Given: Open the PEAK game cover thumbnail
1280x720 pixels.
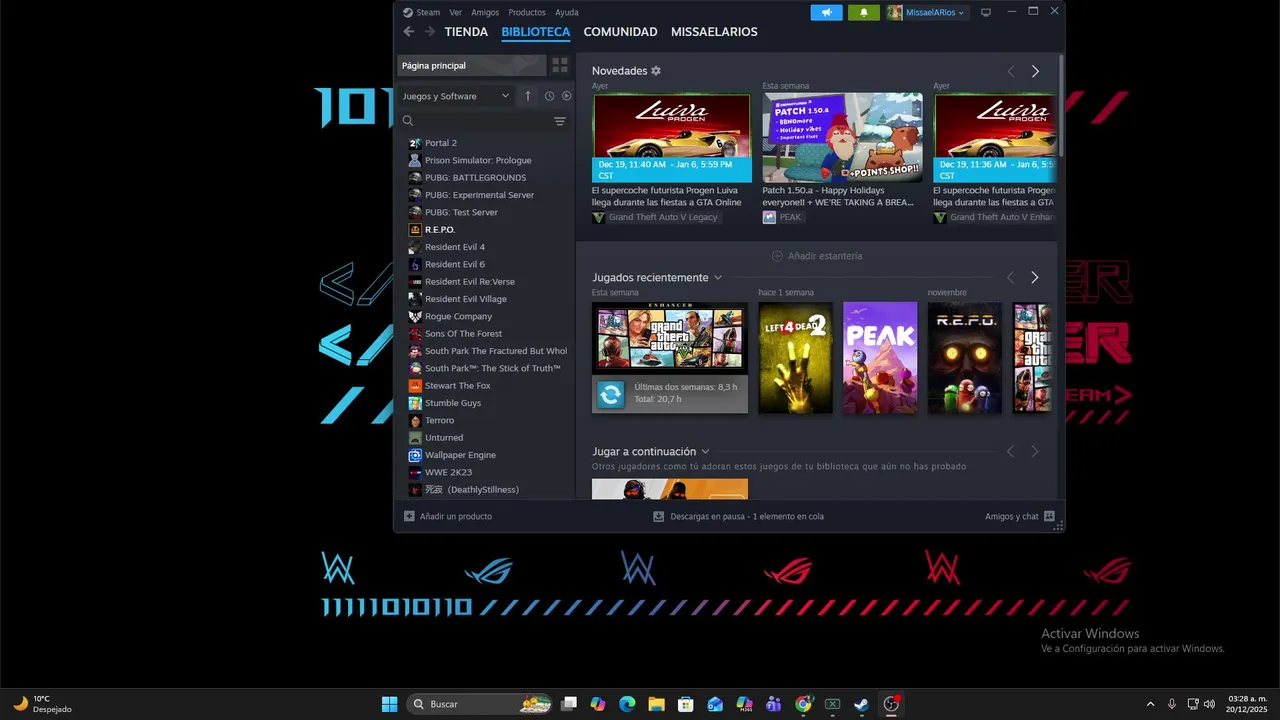Looking at the screenshot, I should coord(880,358).
